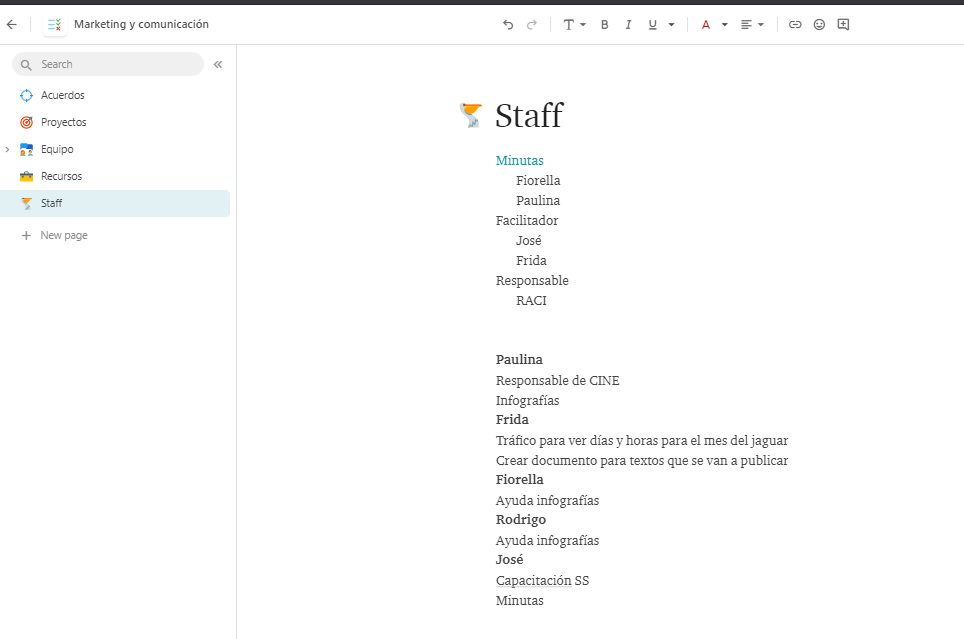964x639 pixels.
Task: Click the Facilitador line
Action: [x=527, y=221]
